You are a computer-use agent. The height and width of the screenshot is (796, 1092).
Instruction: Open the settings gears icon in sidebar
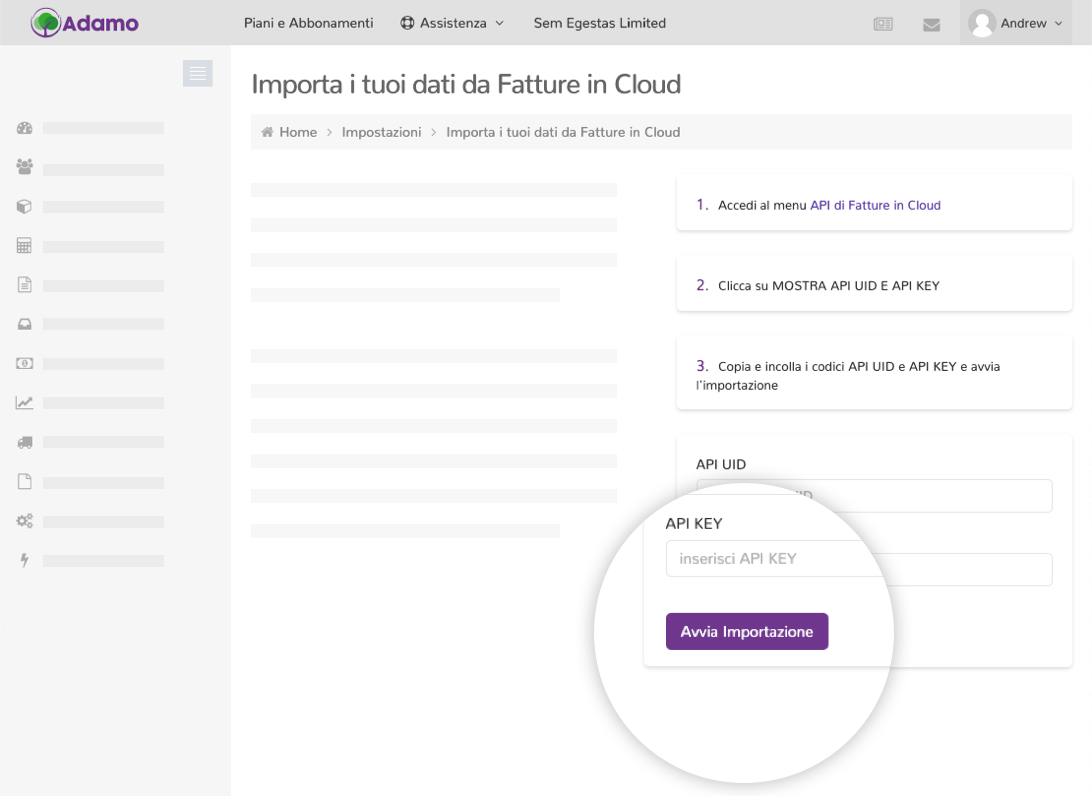coord(24,521)
